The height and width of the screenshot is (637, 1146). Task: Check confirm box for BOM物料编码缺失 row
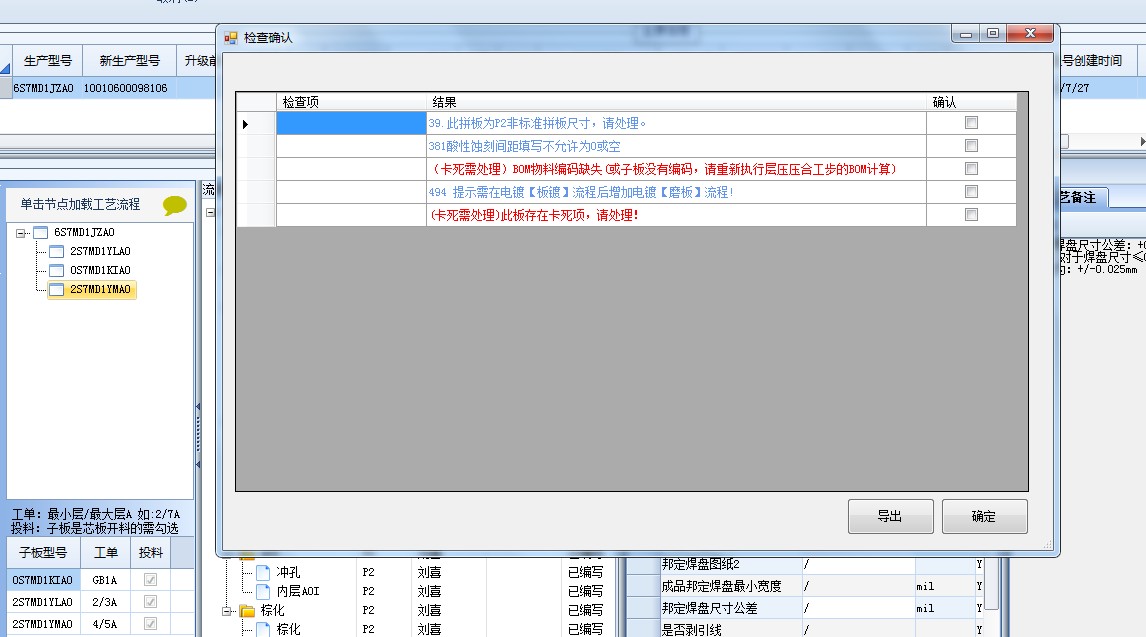click(971, 169)
